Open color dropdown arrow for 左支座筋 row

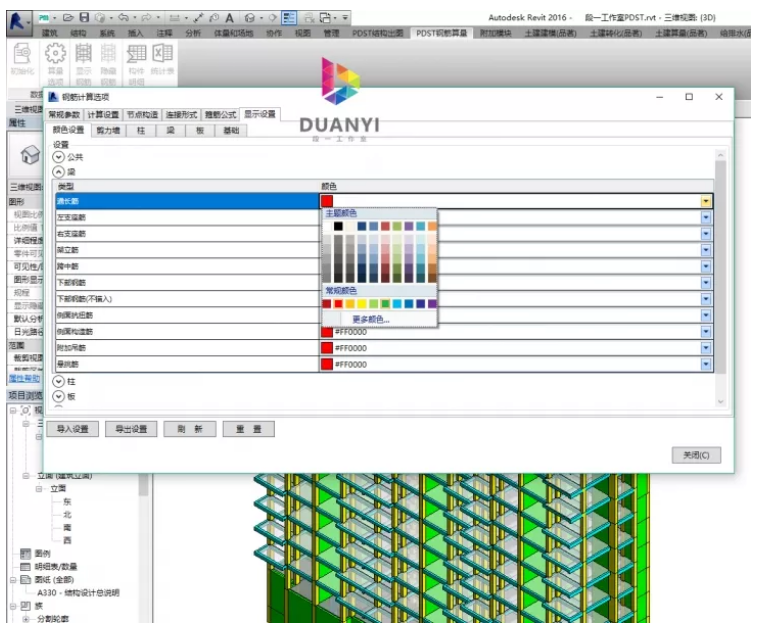click(x=706, y=218)
